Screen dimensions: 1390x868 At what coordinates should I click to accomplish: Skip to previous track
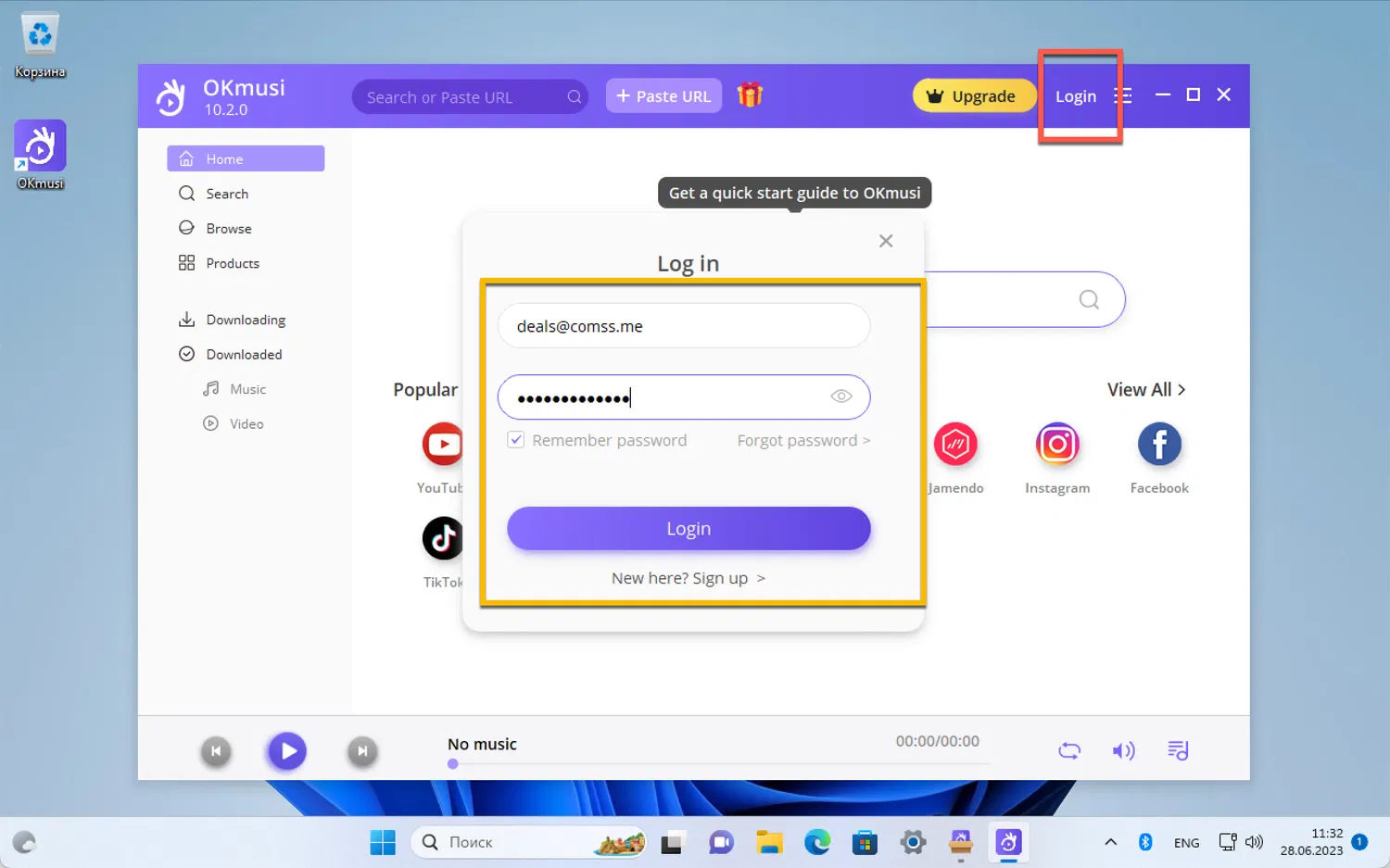(x=216, y=751)
